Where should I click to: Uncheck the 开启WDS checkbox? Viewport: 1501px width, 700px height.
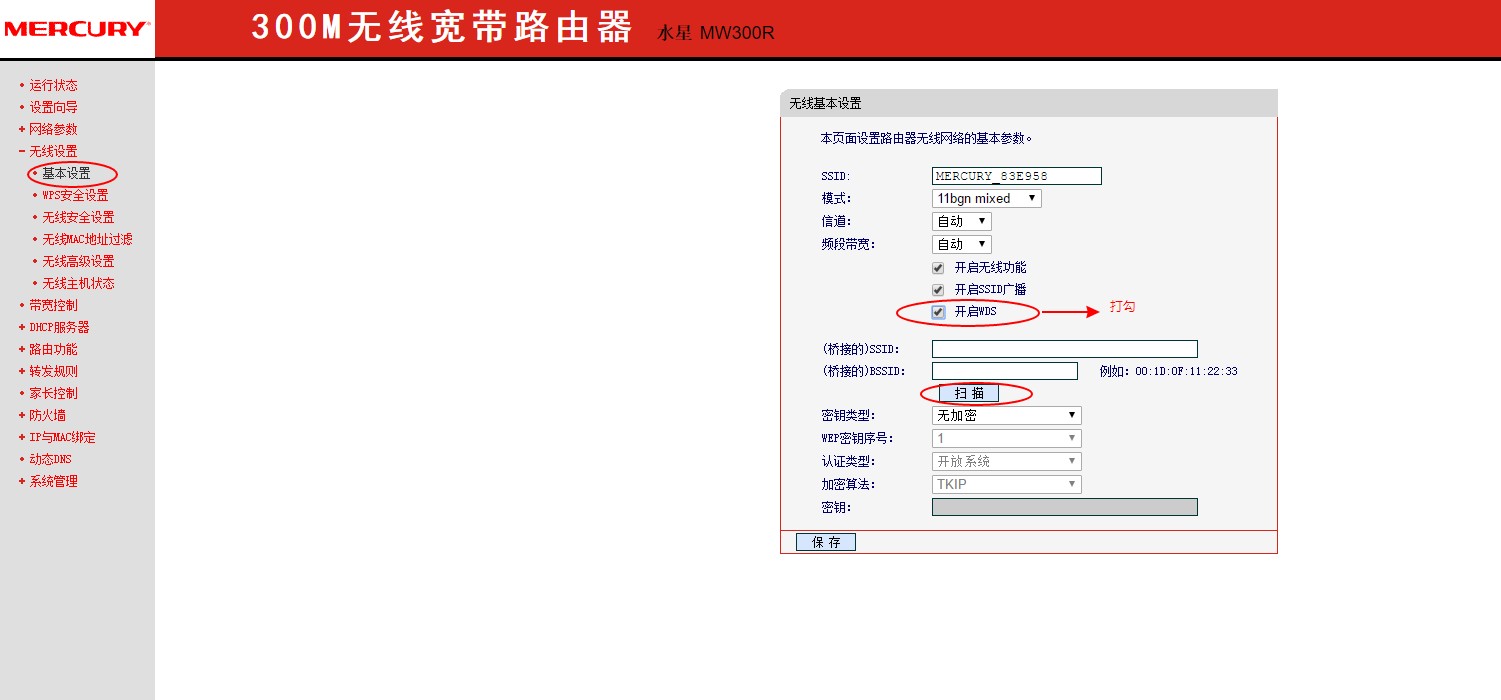pyautogui.click(x=938, y=312)
